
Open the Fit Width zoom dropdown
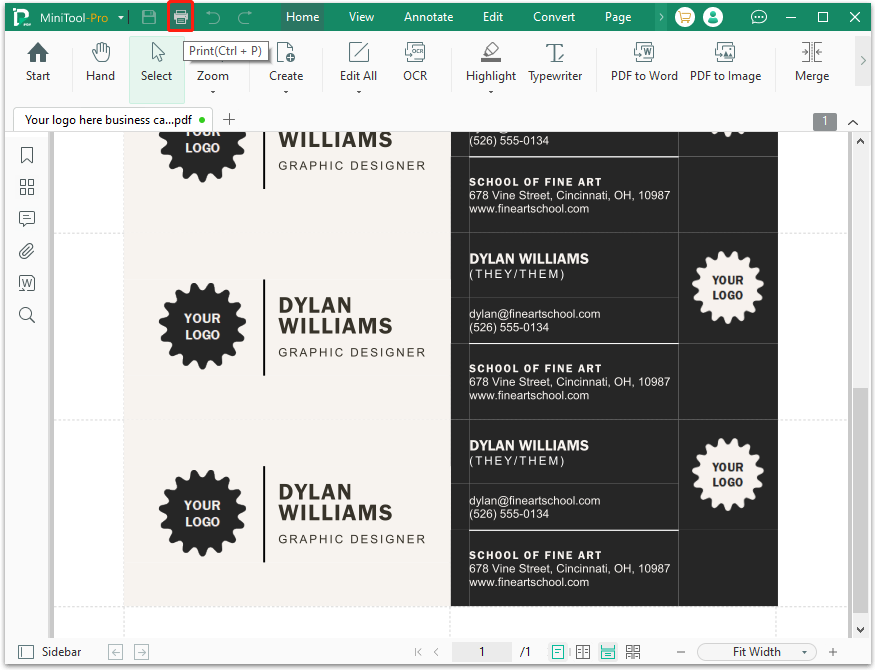pyautogui.click(x=757, y=652)
